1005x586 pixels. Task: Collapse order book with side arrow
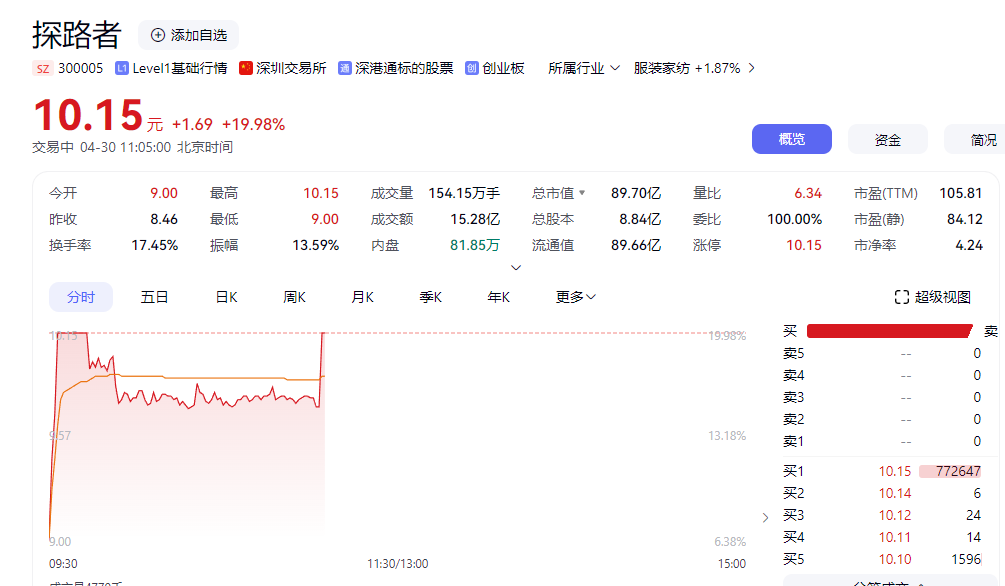click(765, 517)
